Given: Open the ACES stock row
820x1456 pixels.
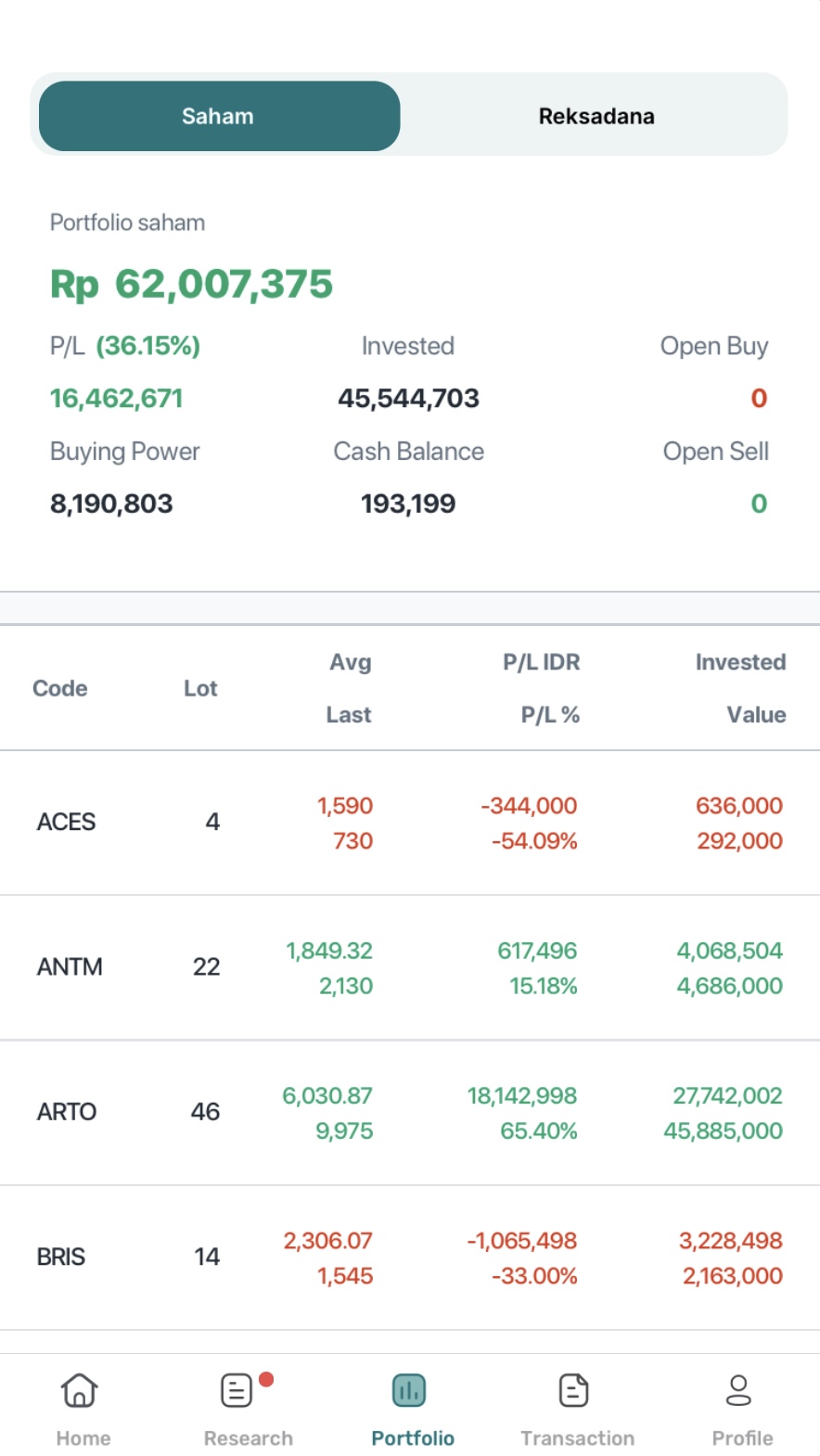Looking at the screenshot, I should tap(67, 823).
